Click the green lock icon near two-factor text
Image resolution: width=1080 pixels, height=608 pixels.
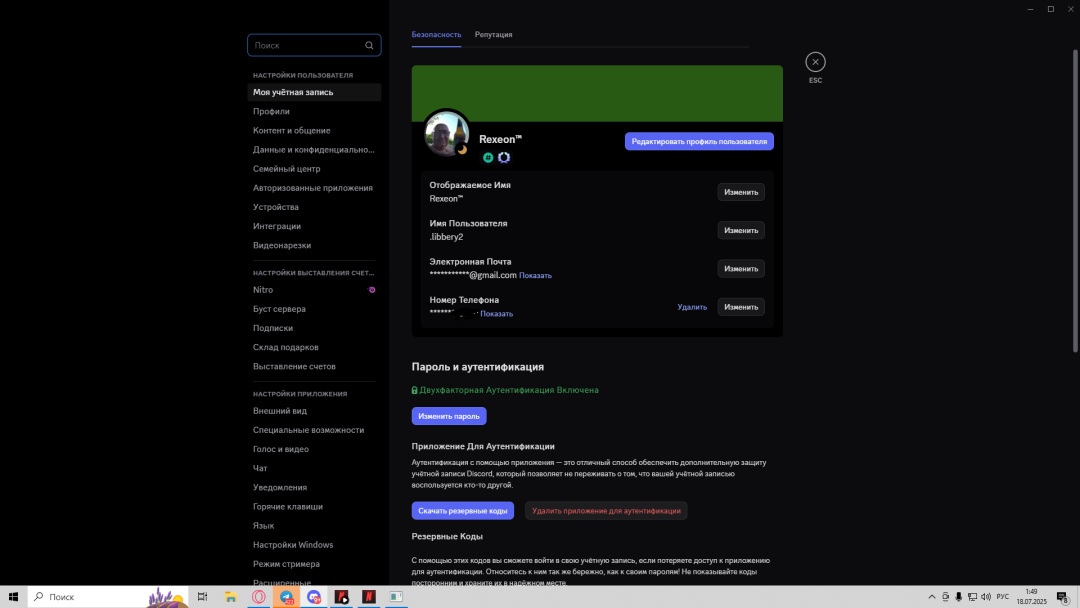click(x=415, y=390)
